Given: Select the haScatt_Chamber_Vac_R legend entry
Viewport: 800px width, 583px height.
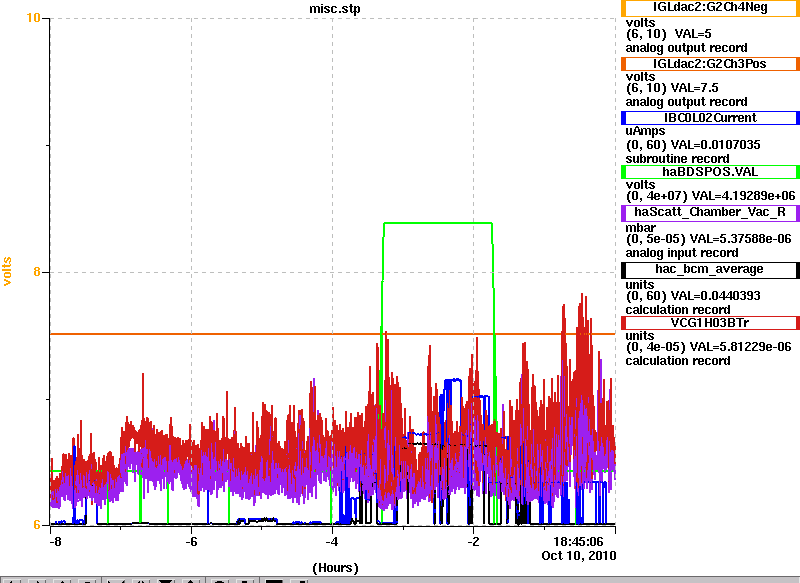Looking at the screenshot, I should pyautogui.click(x=710, y=213).
